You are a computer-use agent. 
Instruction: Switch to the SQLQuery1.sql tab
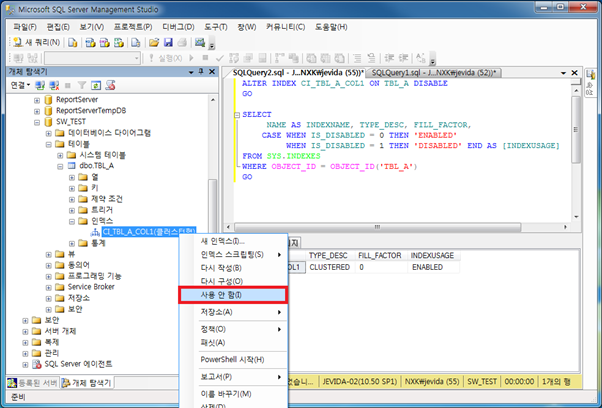tap(434, 73)
